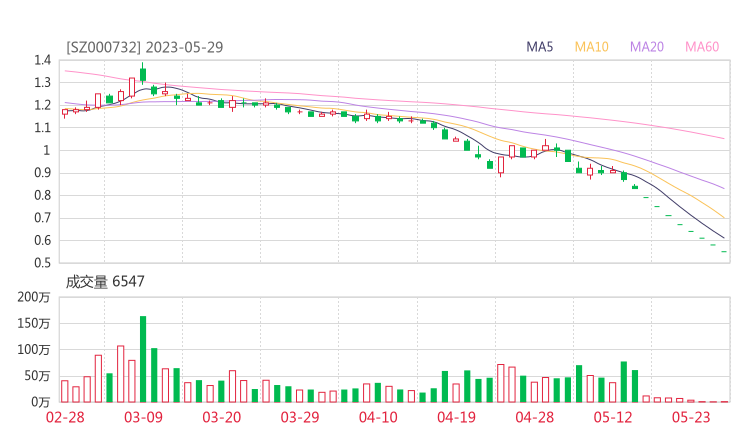Viewport: 740px width, 440px height.
Task: Click the 0.7 price axis label
Action: 42,218
